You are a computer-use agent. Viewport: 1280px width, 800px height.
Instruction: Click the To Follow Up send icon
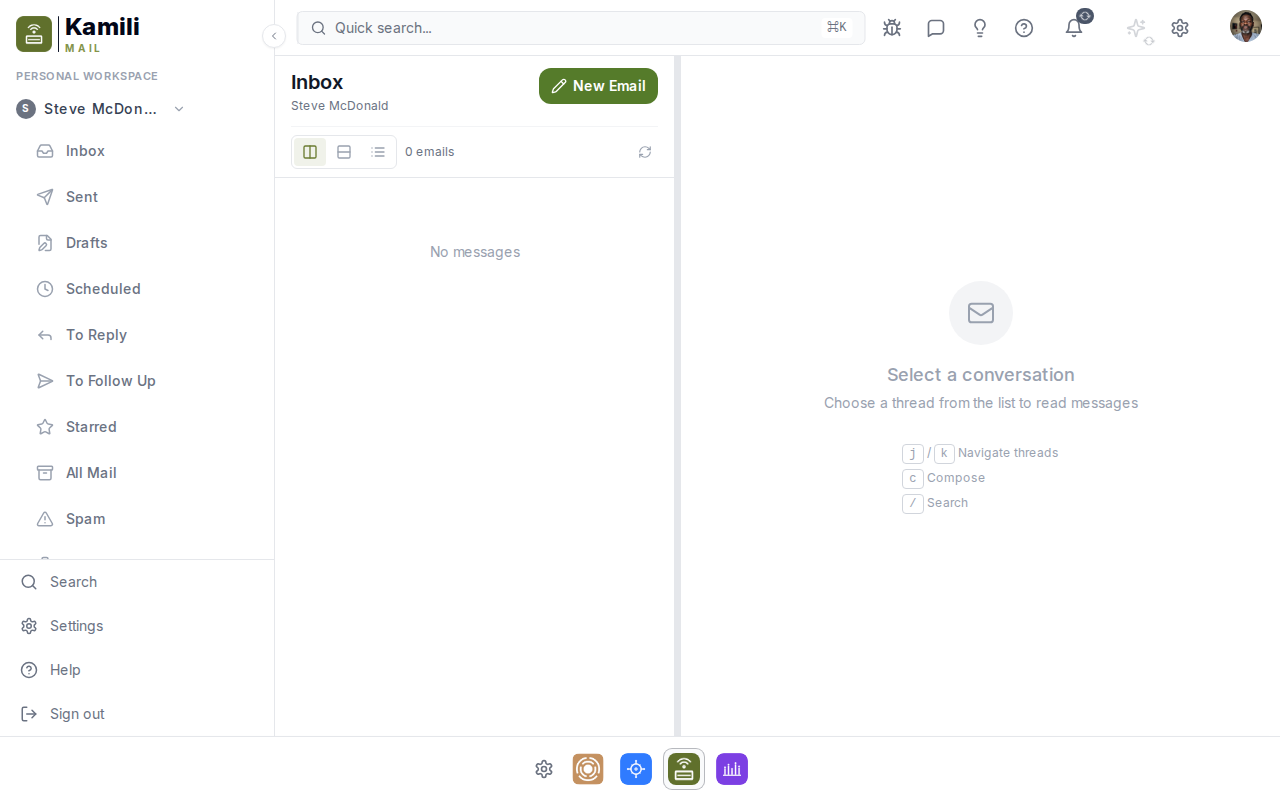pyautogui.click(x=45, y=381)
